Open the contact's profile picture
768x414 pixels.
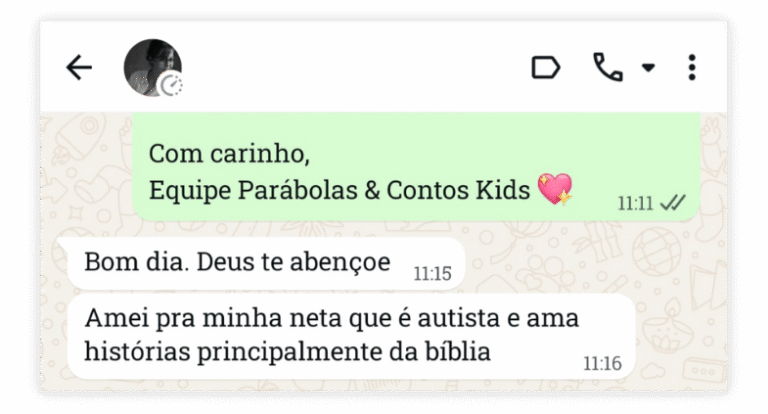point(152,68)
